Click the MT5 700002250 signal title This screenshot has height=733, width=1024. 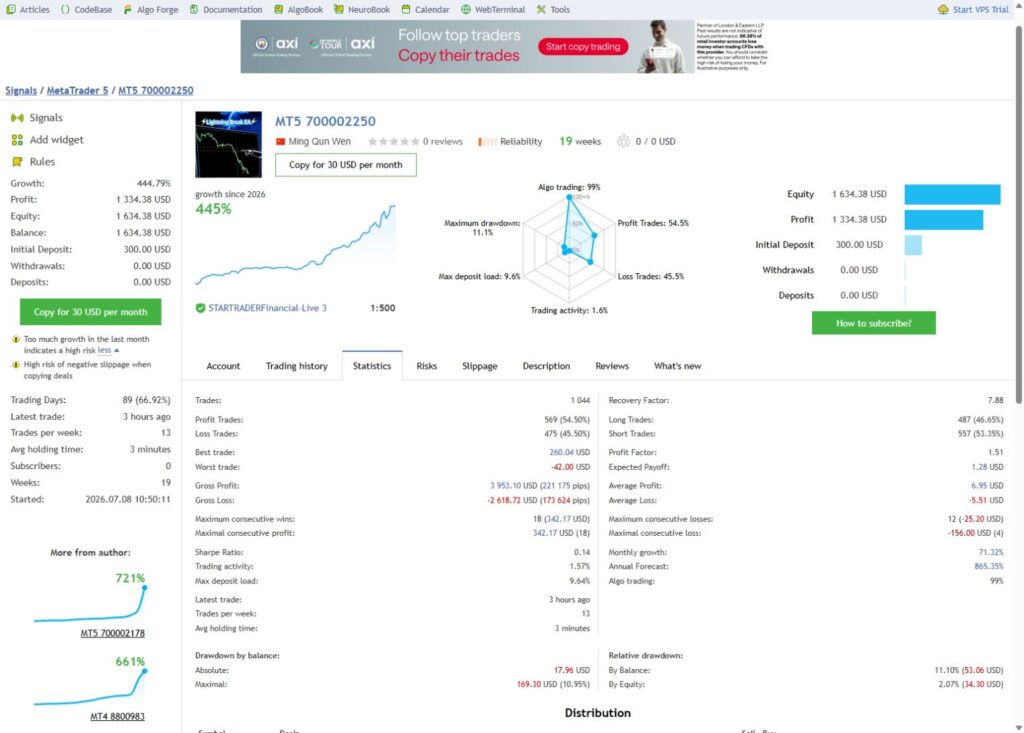[x=325, y=121]
